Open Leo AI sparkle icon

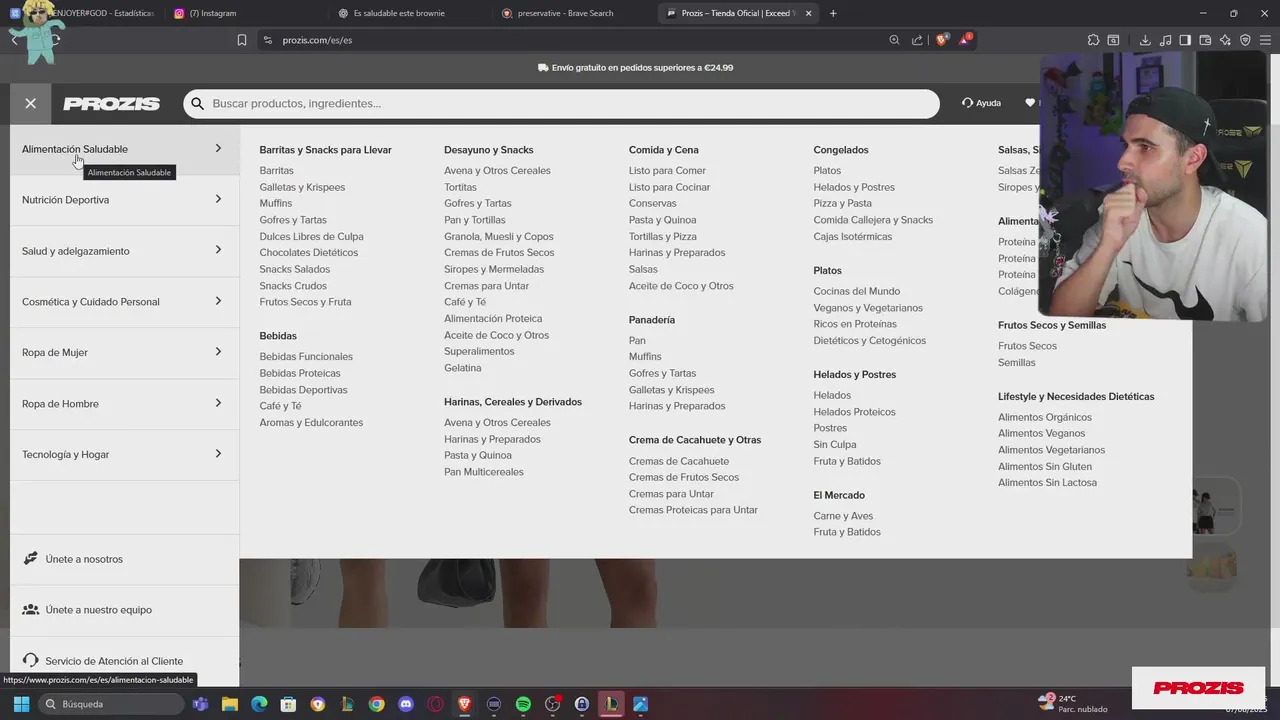pos(1225,40)
